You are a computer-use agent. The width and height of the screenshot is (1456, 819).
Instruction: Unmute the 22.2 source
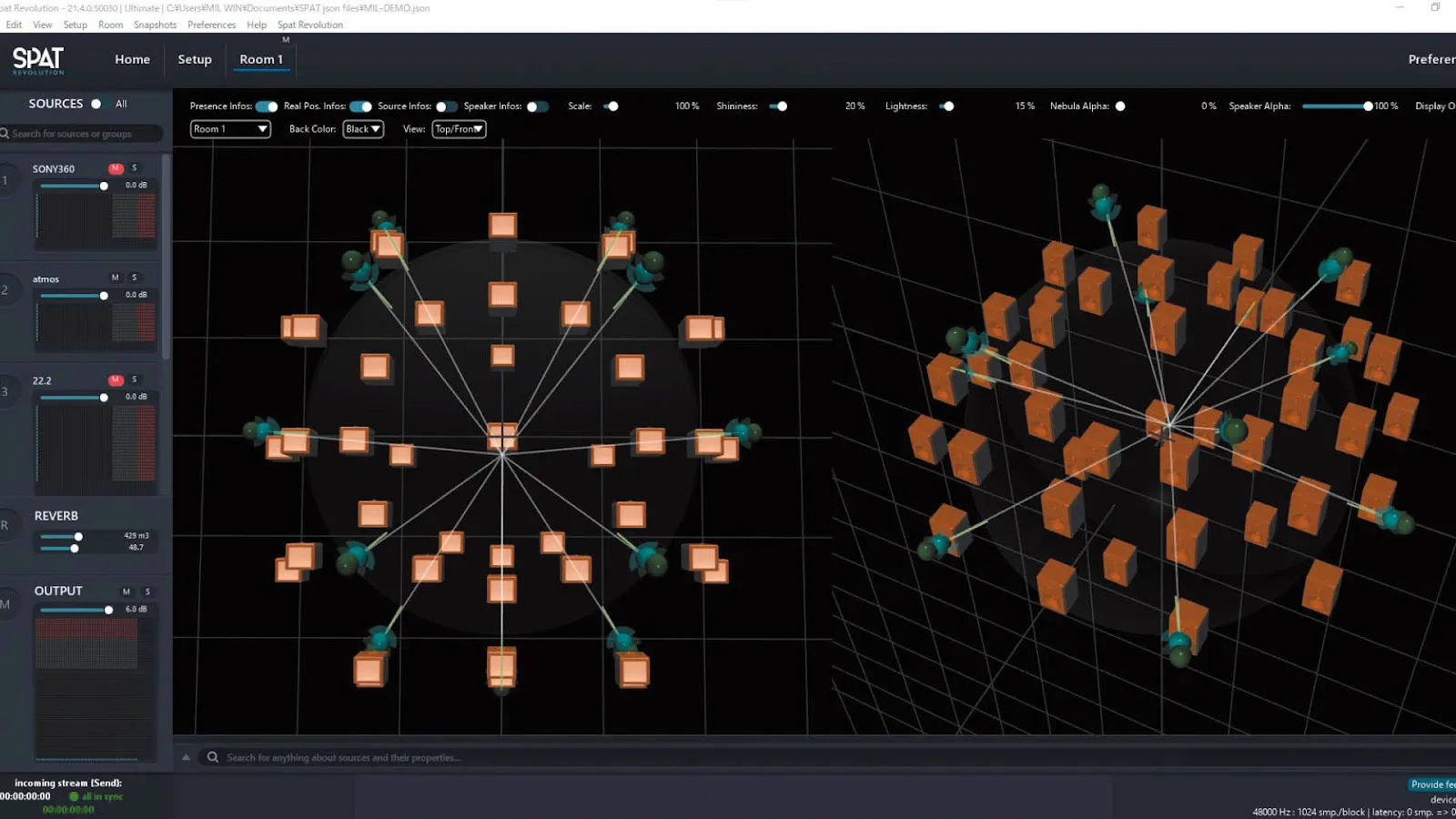click(116, 379)
